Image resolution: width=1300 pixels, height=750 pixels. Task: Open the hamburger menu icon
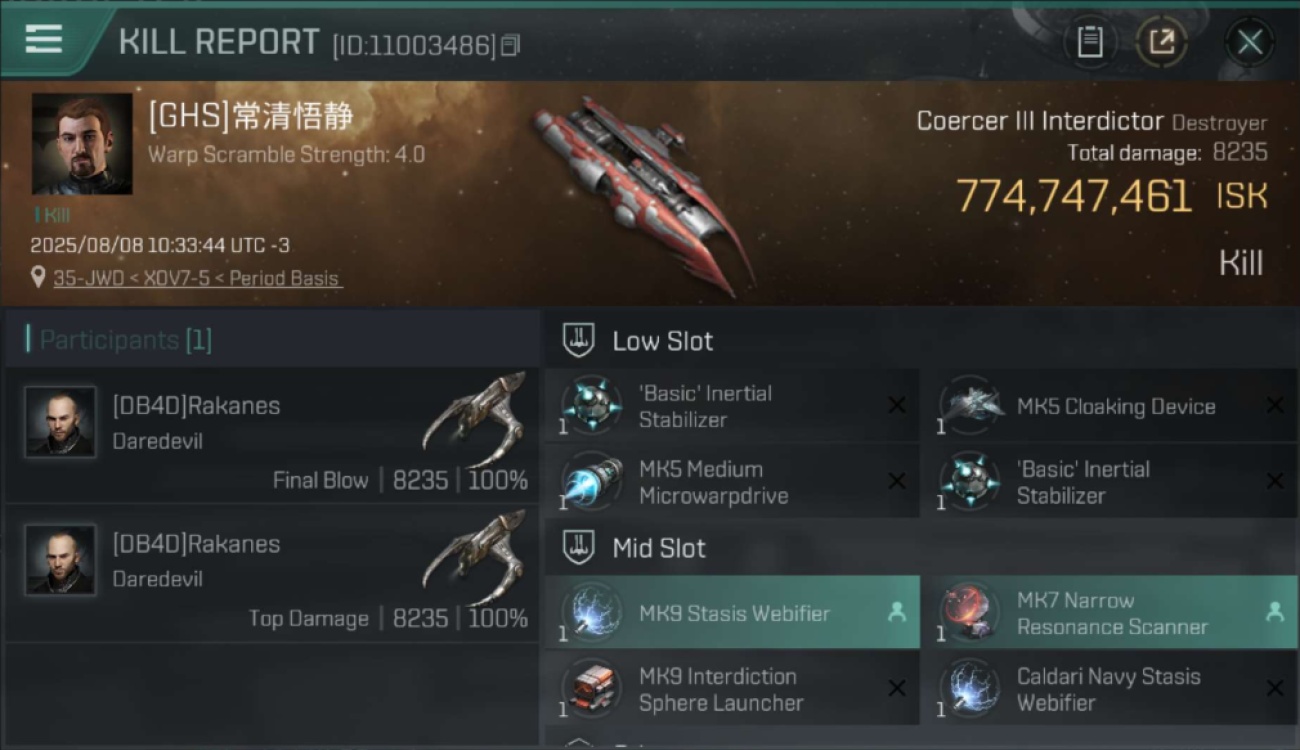click(43, 39)
